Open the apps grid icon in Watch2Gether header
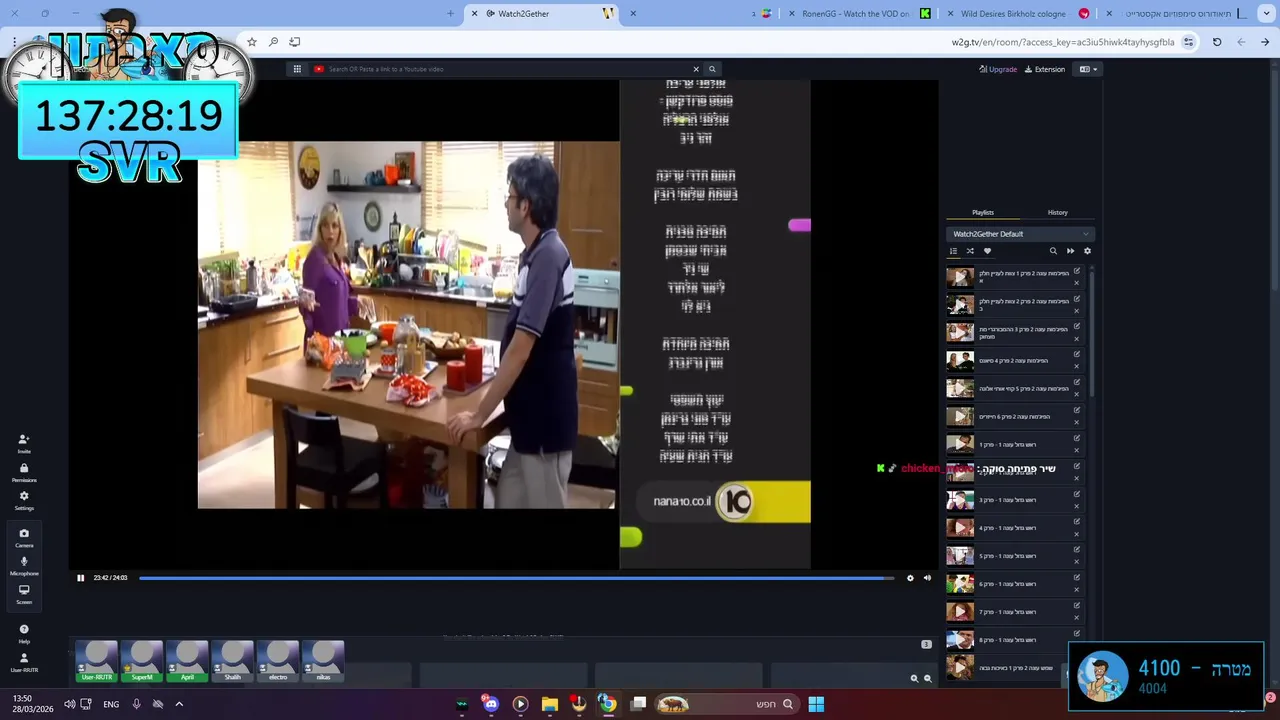This screenshot has height=720, width=1280. [297, 69]
